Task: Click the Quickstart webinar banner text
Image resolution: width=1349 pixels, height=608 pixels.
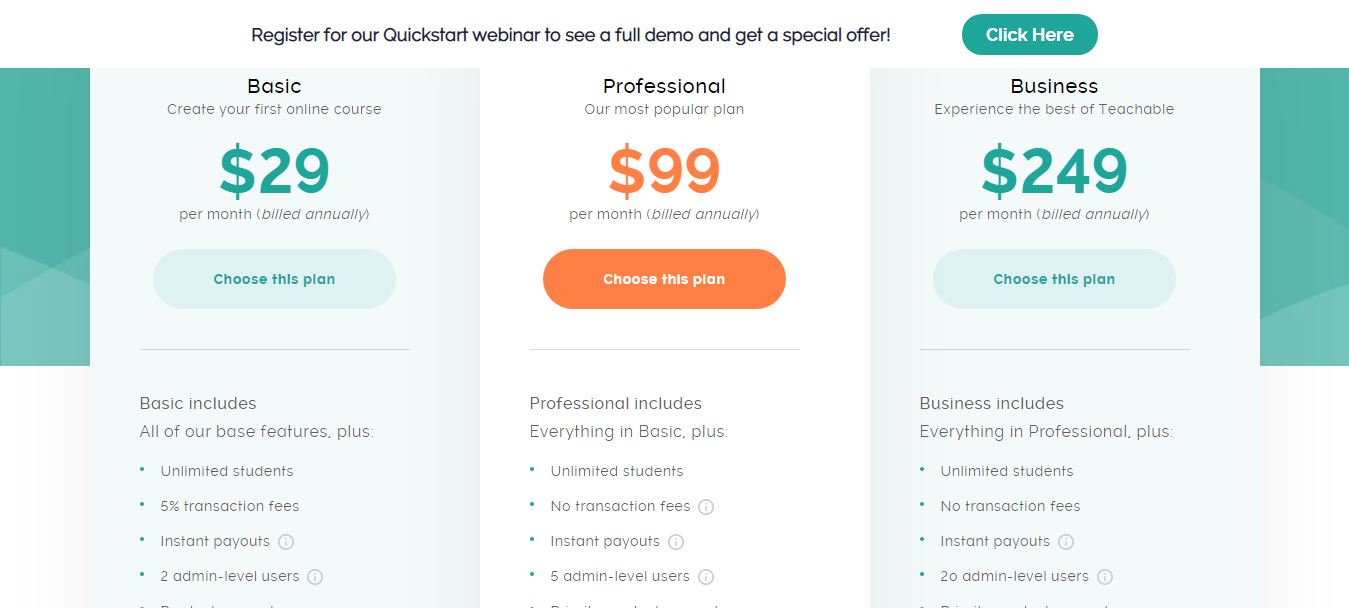Action: coord(570,35)
